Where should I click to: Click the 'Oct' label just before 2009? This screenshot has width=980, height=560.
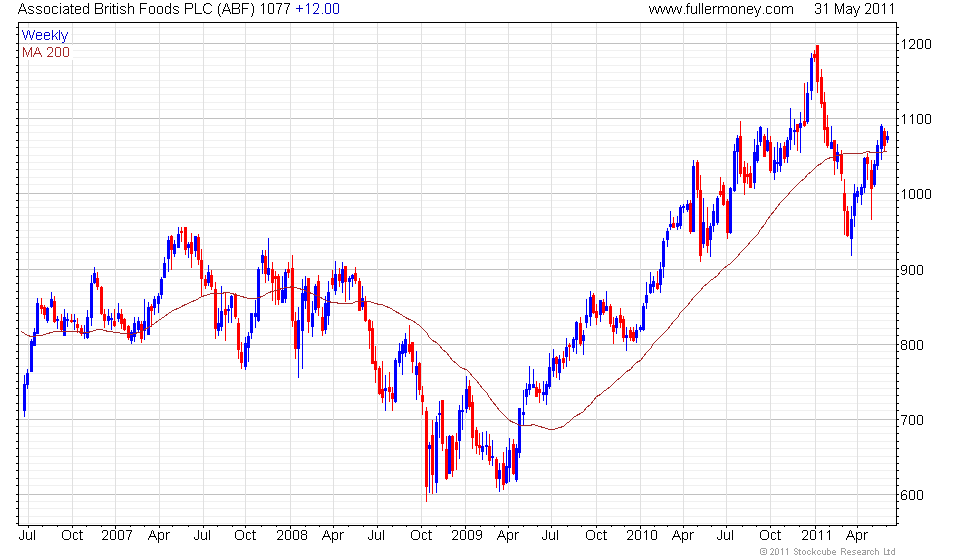(x=421, y=535)
